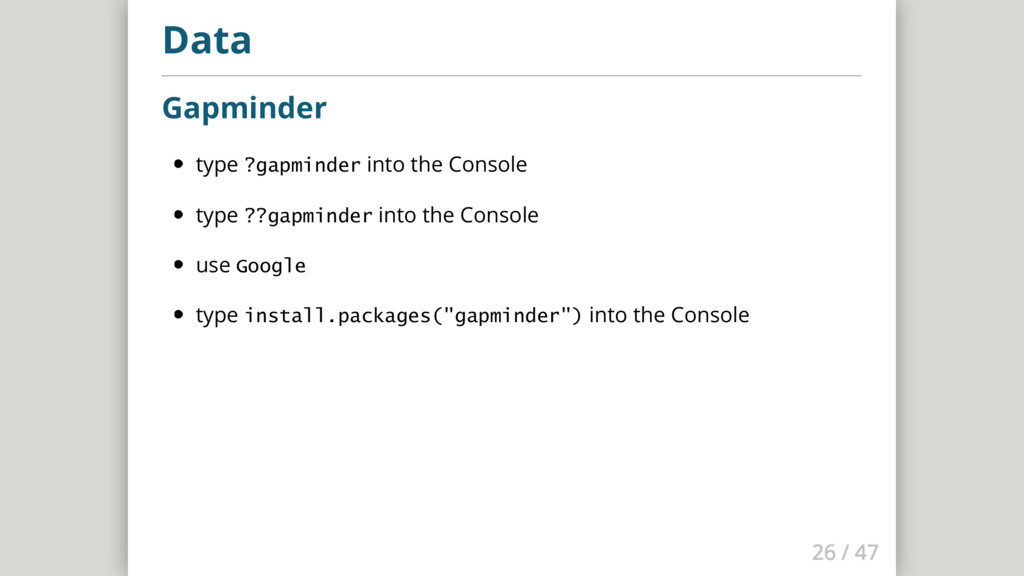This screenshot has height=576, width=1024.
Task: Click the bullet dot before ?gapminder line
Action: pyautogui.click(x=178, y=164)
